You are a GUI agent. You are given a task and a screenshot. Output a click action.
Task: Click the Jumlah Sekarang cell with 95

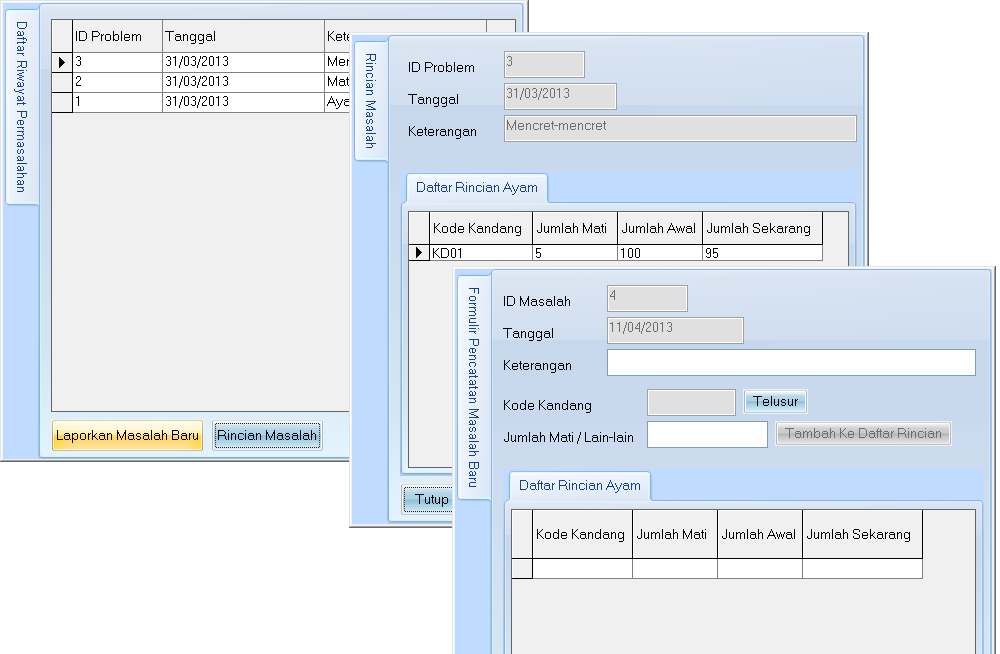[762, 253]
